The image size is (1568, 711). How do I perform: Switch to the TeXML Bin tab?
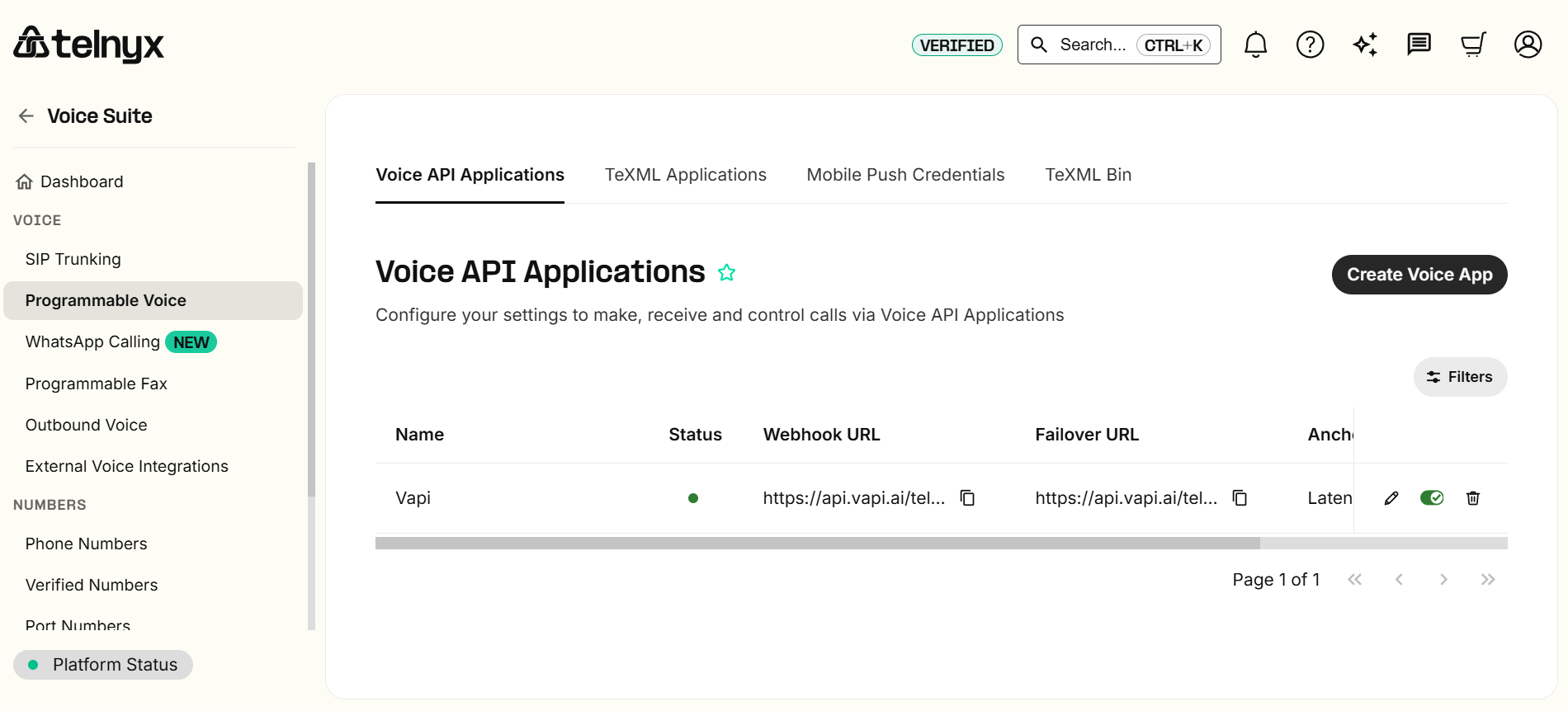click(1089, 175)
